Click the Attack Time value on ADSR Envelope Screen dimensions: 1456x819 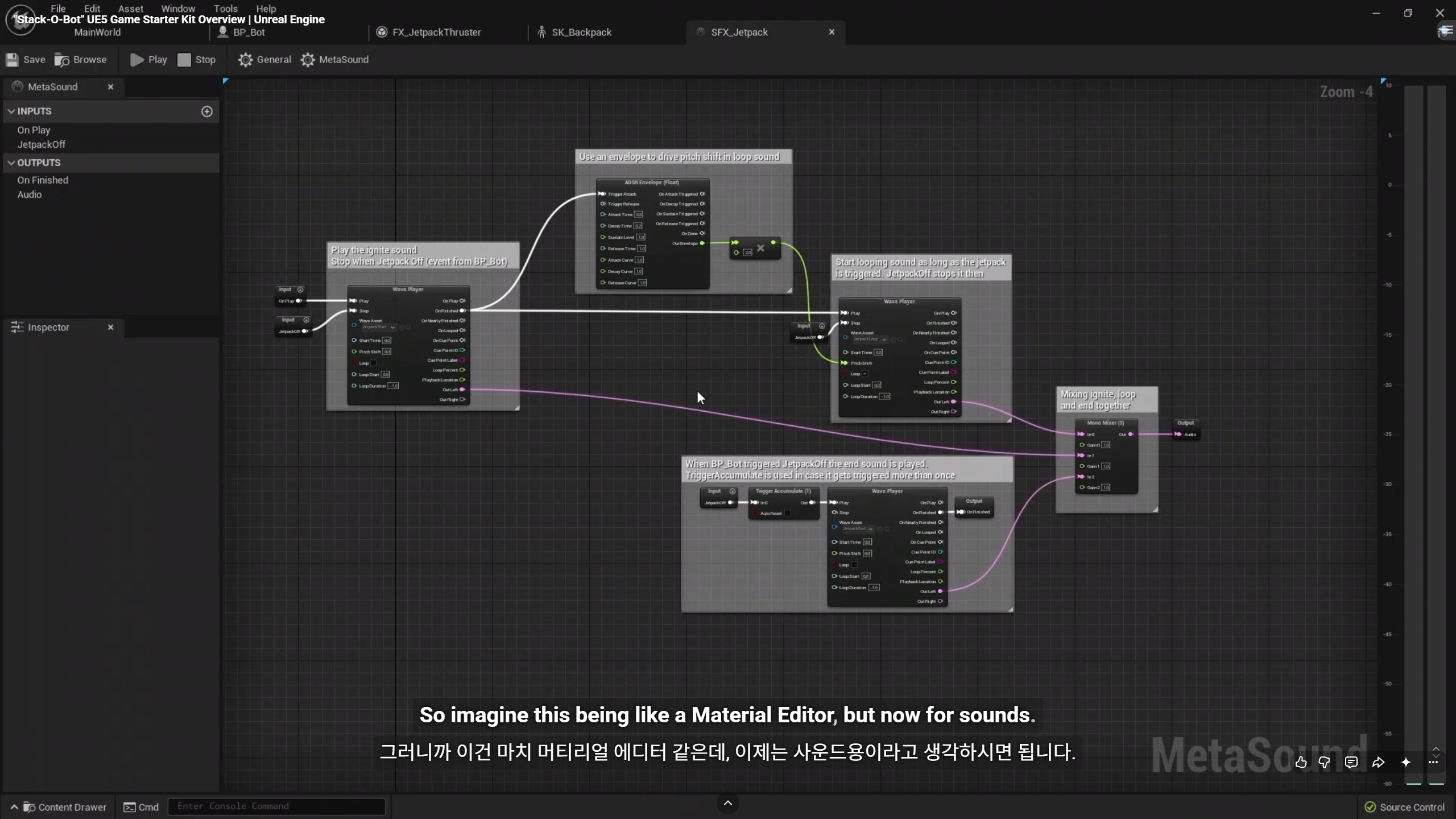click(x=639, y=214)
